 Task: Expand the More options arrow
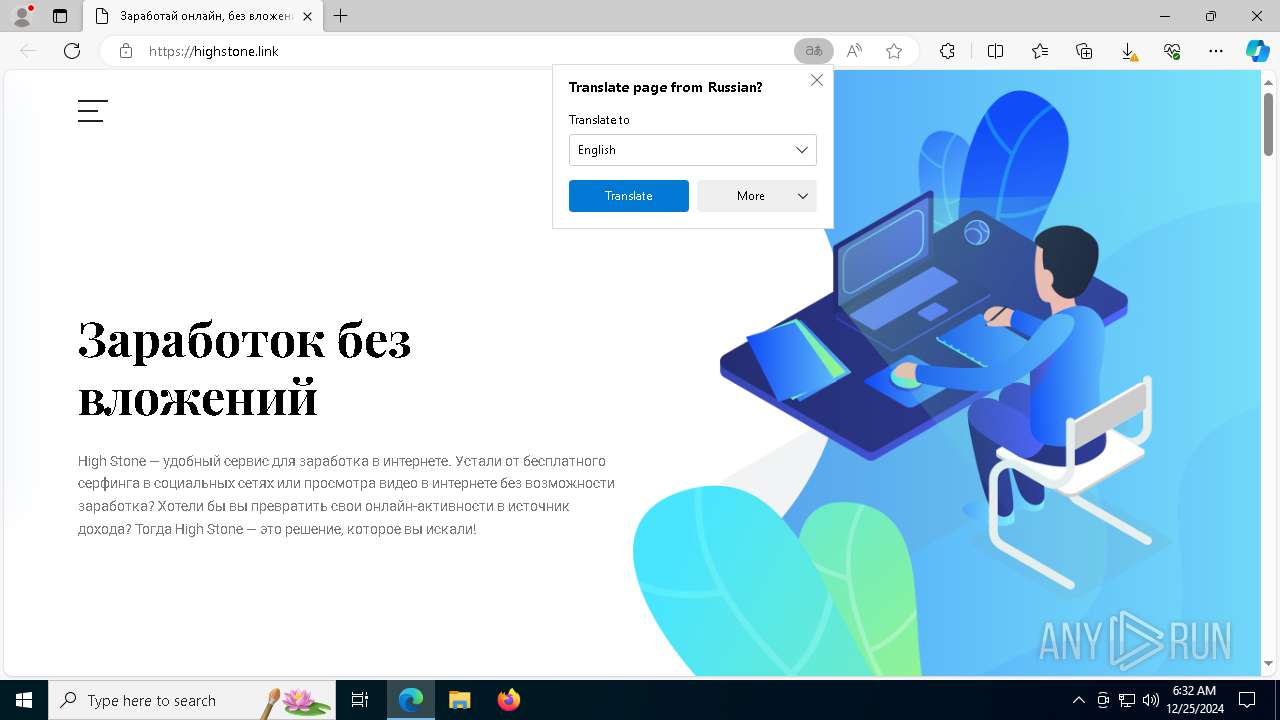[x=802, y=196]
